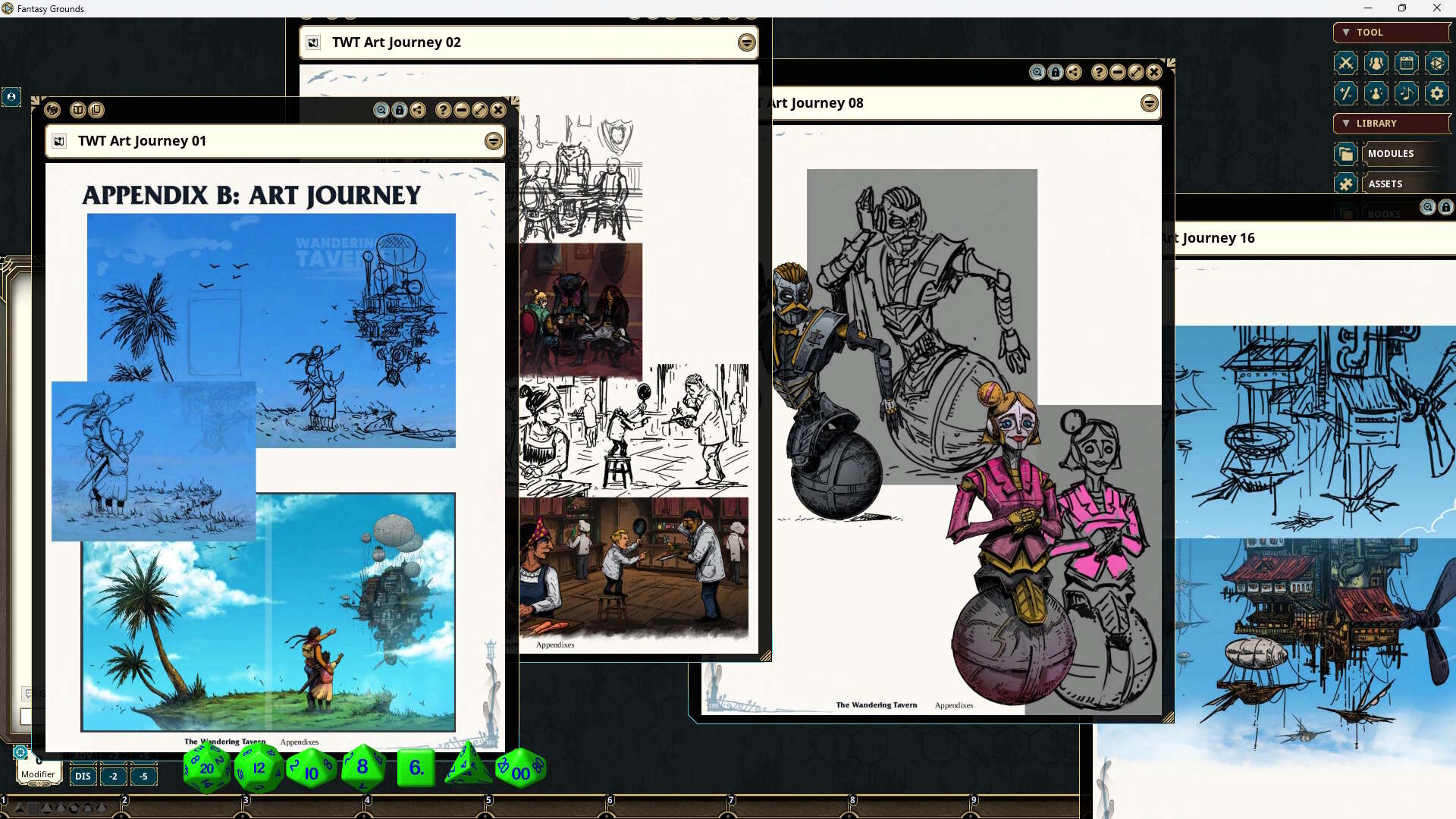
Task: Open the Art Journey 02 title menu dropdown
Action: pyautogui.click(x=747, y=42)
